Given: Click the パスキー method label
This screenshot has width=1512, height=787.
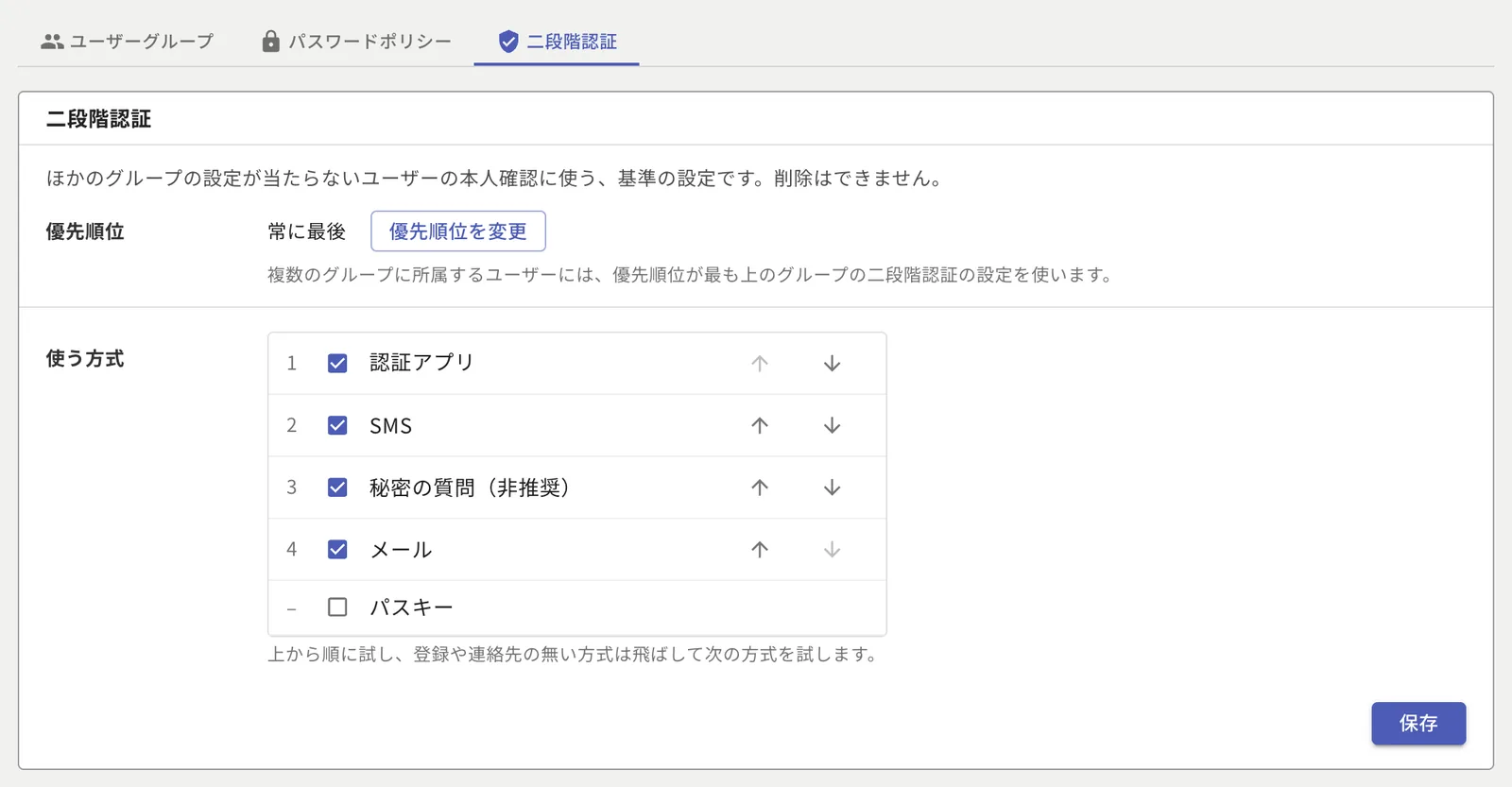Looking at the screenshot, I should 411,607.
